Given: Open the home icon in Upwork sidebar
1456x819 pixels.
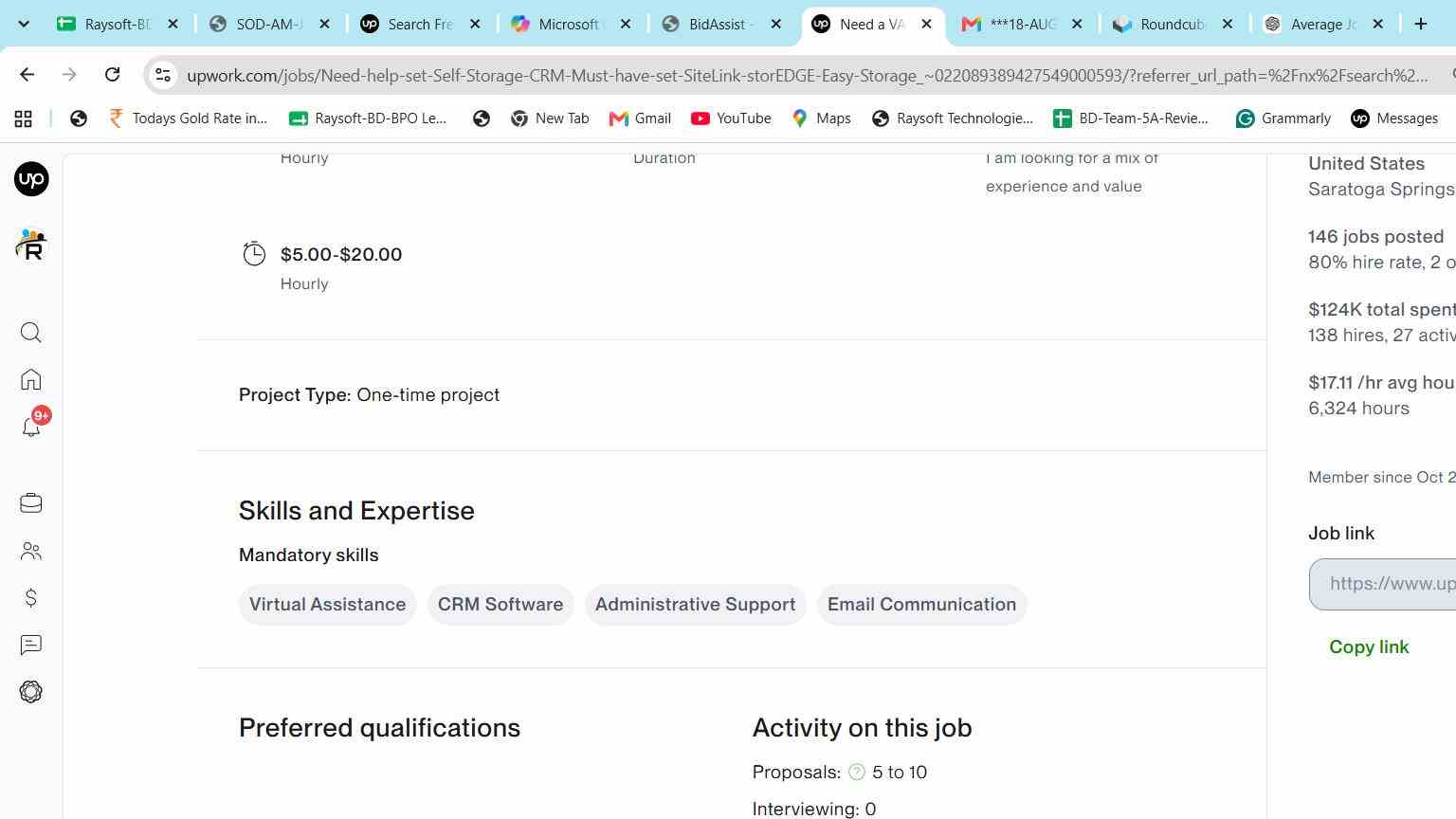Looking at the screenshot, I should coord(31,380).
